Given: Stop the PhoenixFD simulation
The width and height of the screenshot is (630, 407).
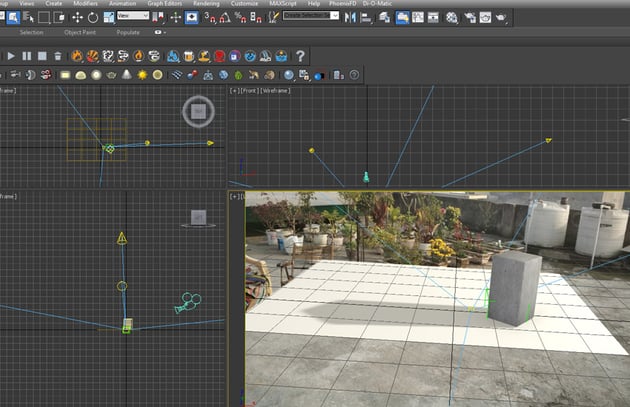Looking at the screenshot, I should (42, 56).
